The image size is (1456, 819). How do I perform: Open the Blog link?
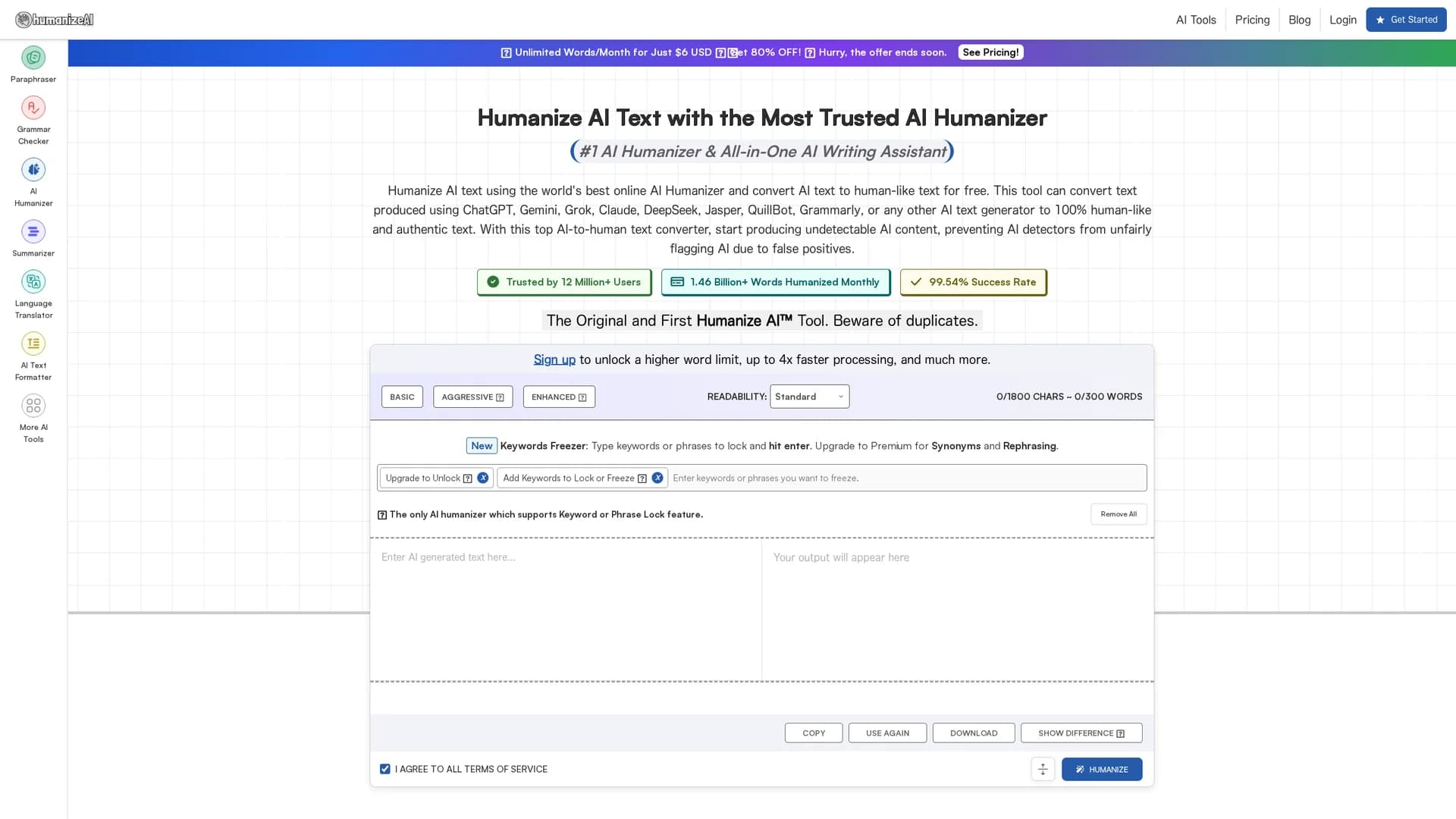1299,20
